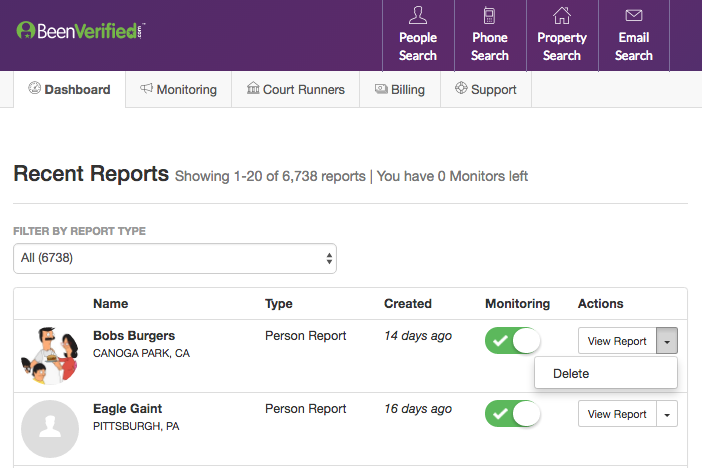Screen dimensions: 702x468
Task: Switch to the Monitoring tab
Action: tap(178, 89)
